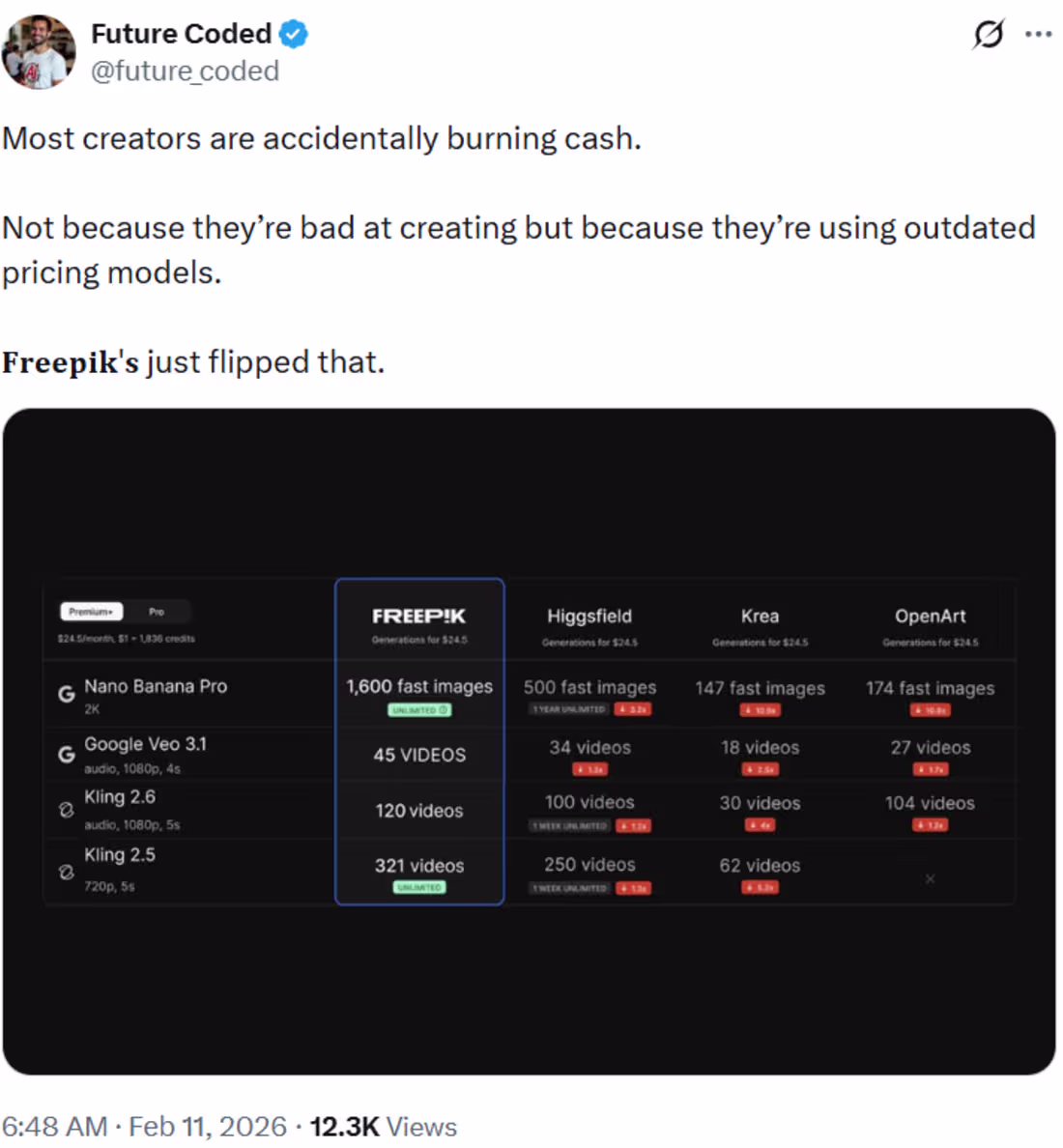The image size is (1063, 1148).
Task: Click the Grok icon on the tweet
Action: 989,35
